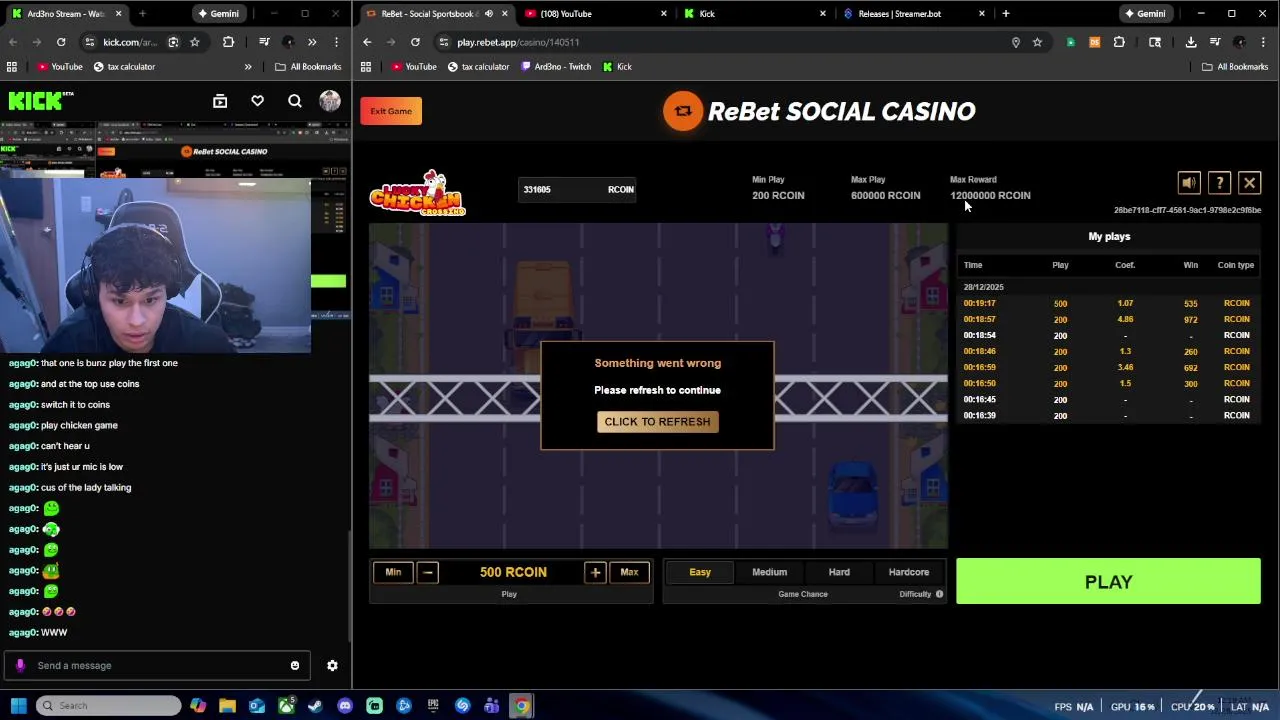Go back in the ReBet browser window
1280x720 pixels.
[x=367, y=42]
